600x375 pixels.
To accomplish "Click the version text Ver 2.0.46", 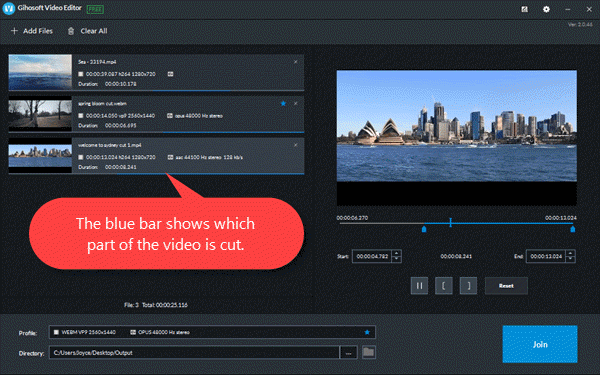I will 580,24.
